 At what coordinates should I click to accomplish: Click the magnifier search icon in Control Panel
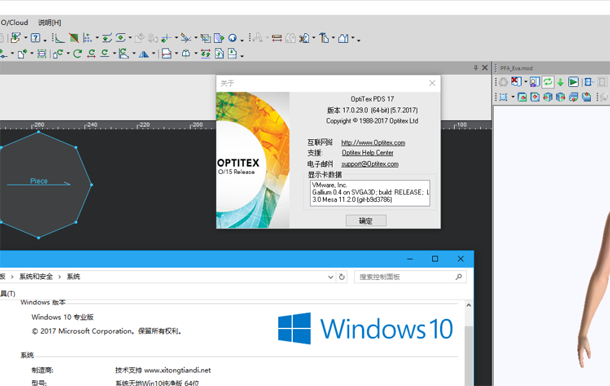click(x=459, y=277)
